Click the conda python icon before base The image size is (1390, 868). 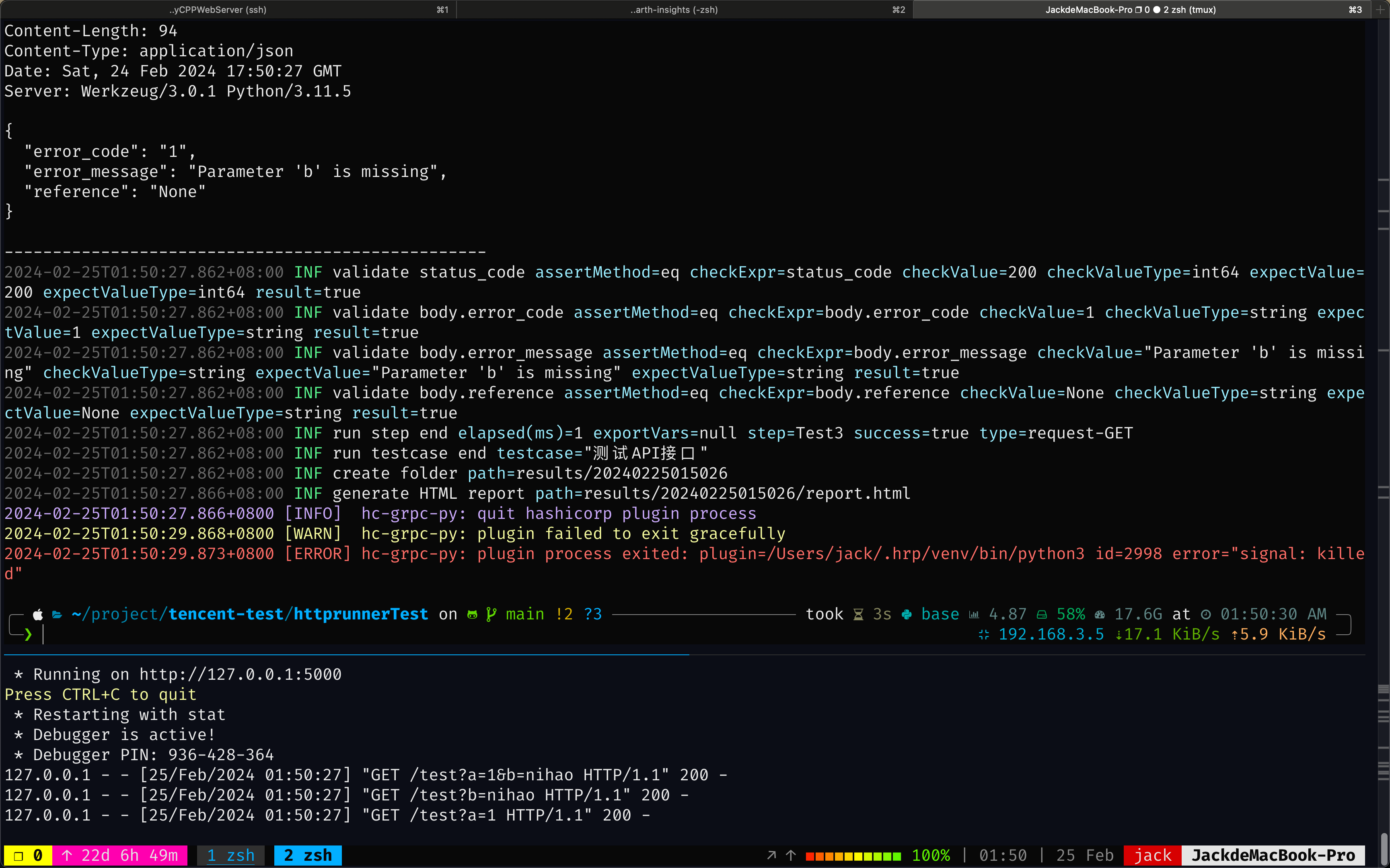pyautogui.click(x=907, y=615)
